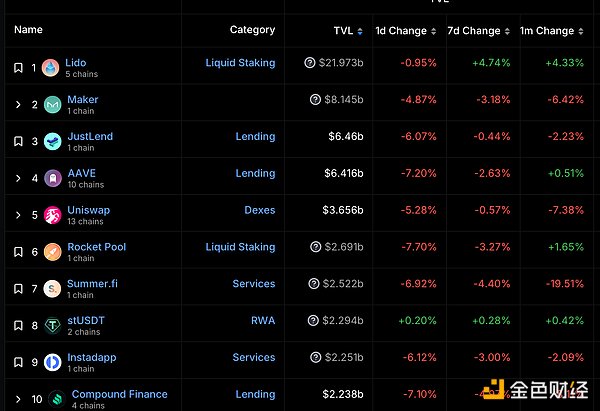Click the Rocket Pool logo icon
This screenshot has width=600, height=411.
click(x=51, y=252)
